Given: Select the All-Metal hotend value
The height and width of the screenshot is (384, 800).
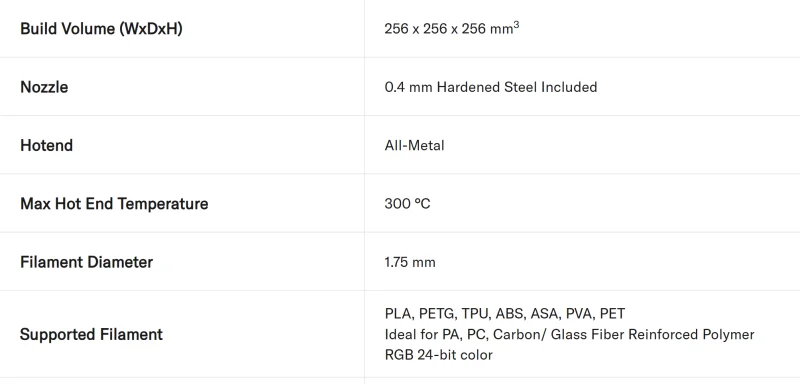Looking at the screenshot, I should pyautogui.click(x=414, y=145).
